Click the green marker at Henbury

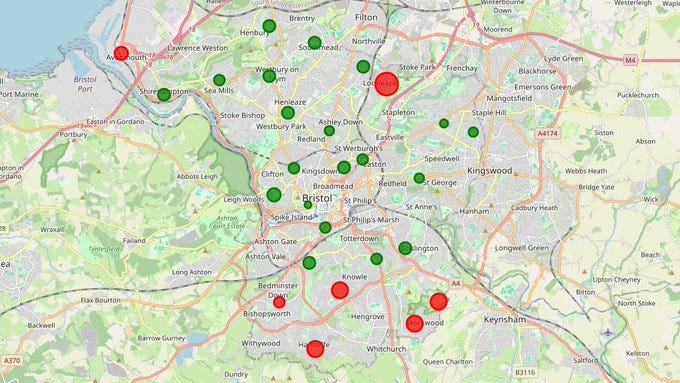269,26
